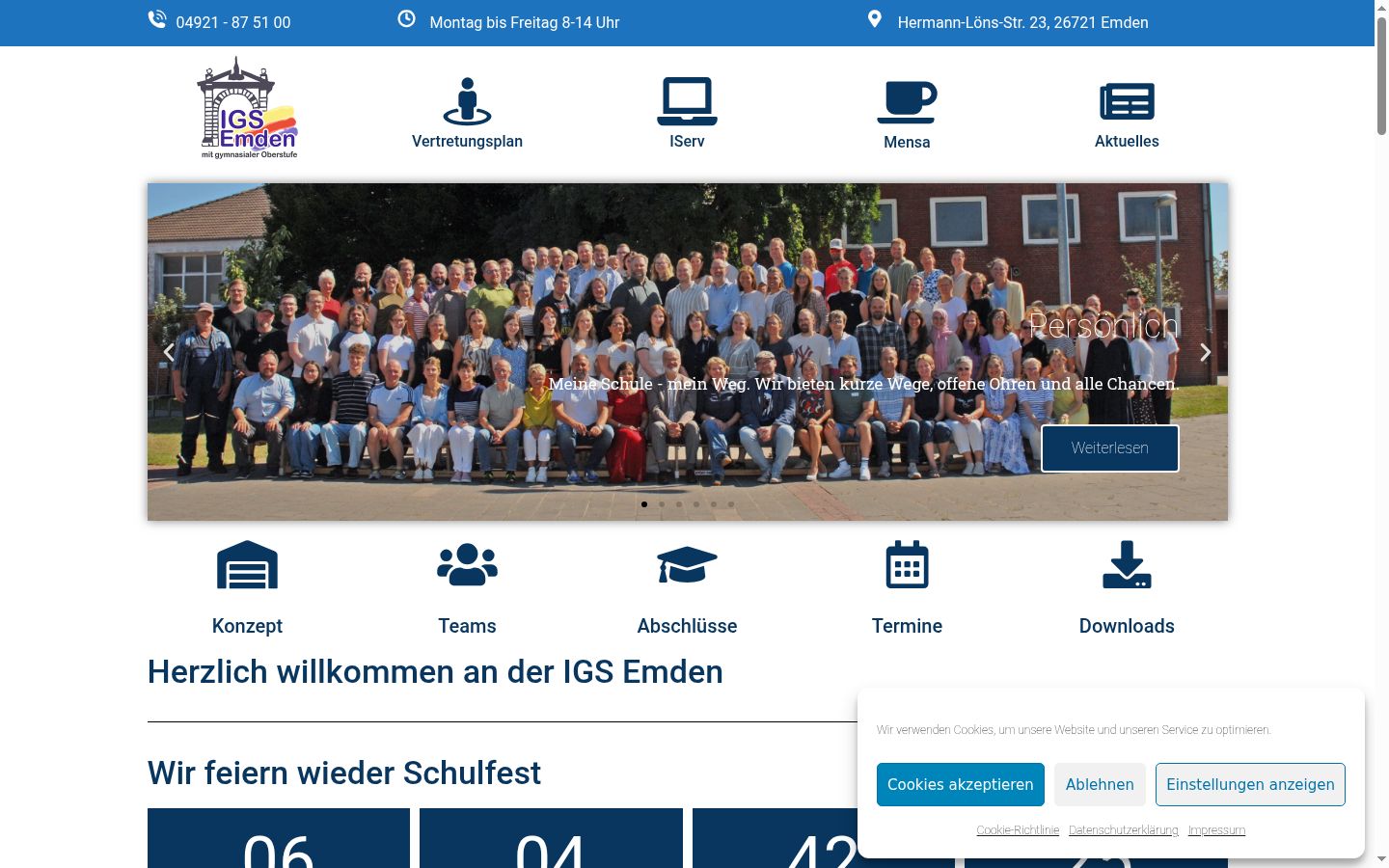This screenshot has width=1389, height=868.
Task: Click the Konzept building icon
Action: (x=247, y=564)
